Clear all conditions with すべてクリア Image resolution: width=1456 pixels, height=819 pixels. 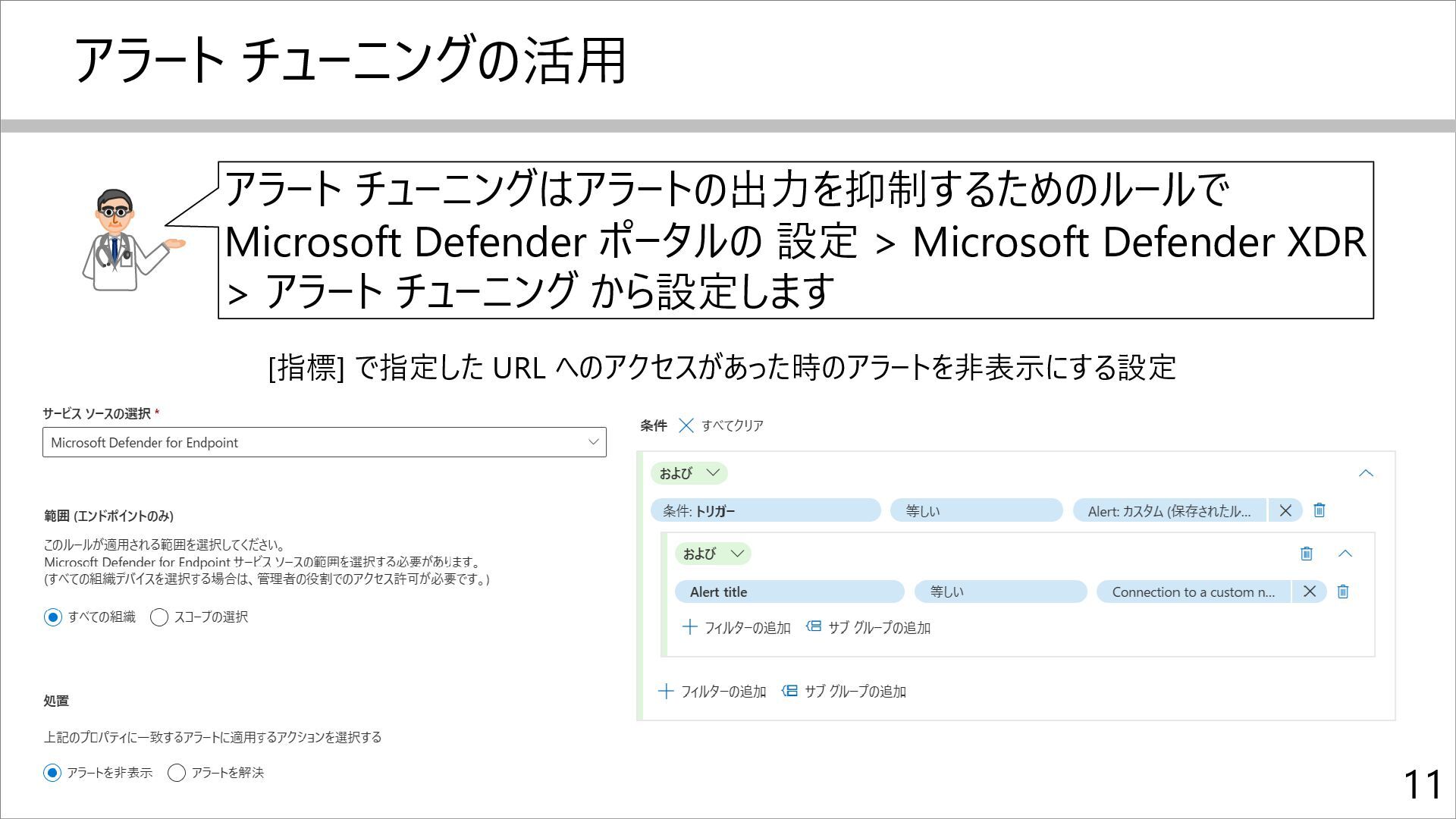tap(733, 425)
